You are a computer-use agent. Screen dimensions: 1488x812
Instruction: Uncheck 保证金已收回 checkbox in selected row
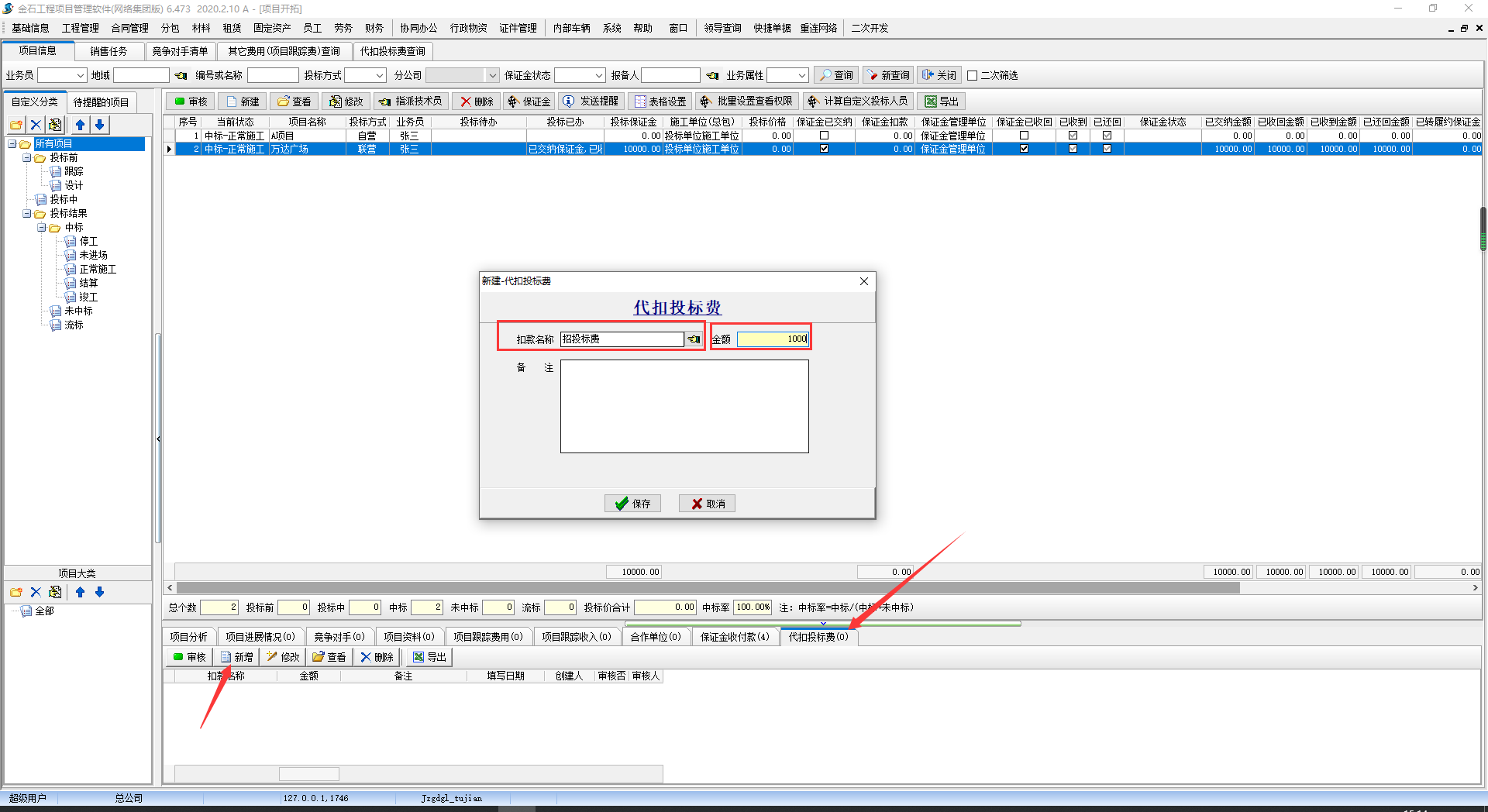(1024, 149)
